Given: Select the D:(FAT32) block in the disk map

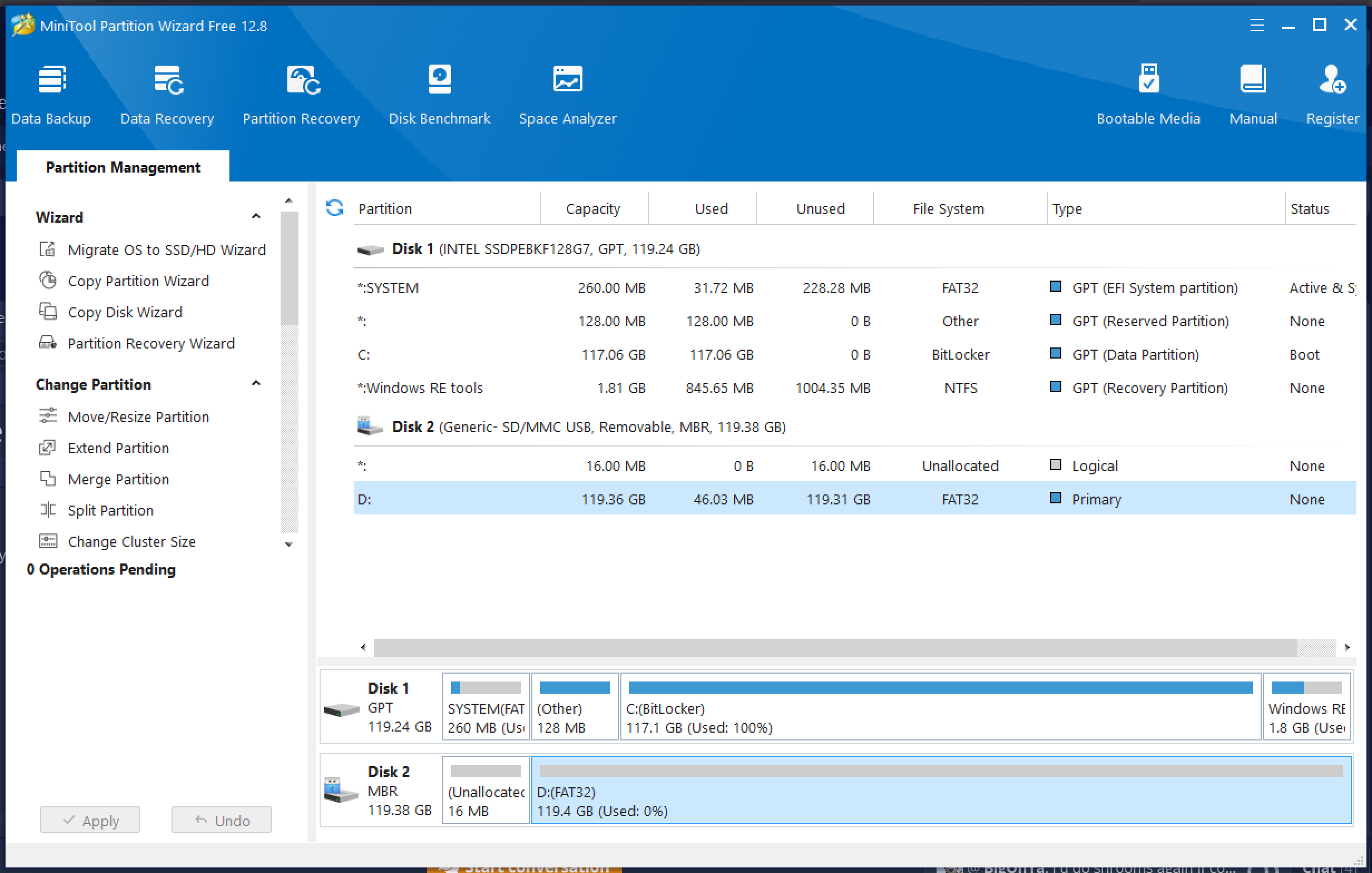Looking at the screenshot, I should pos(941,791).
